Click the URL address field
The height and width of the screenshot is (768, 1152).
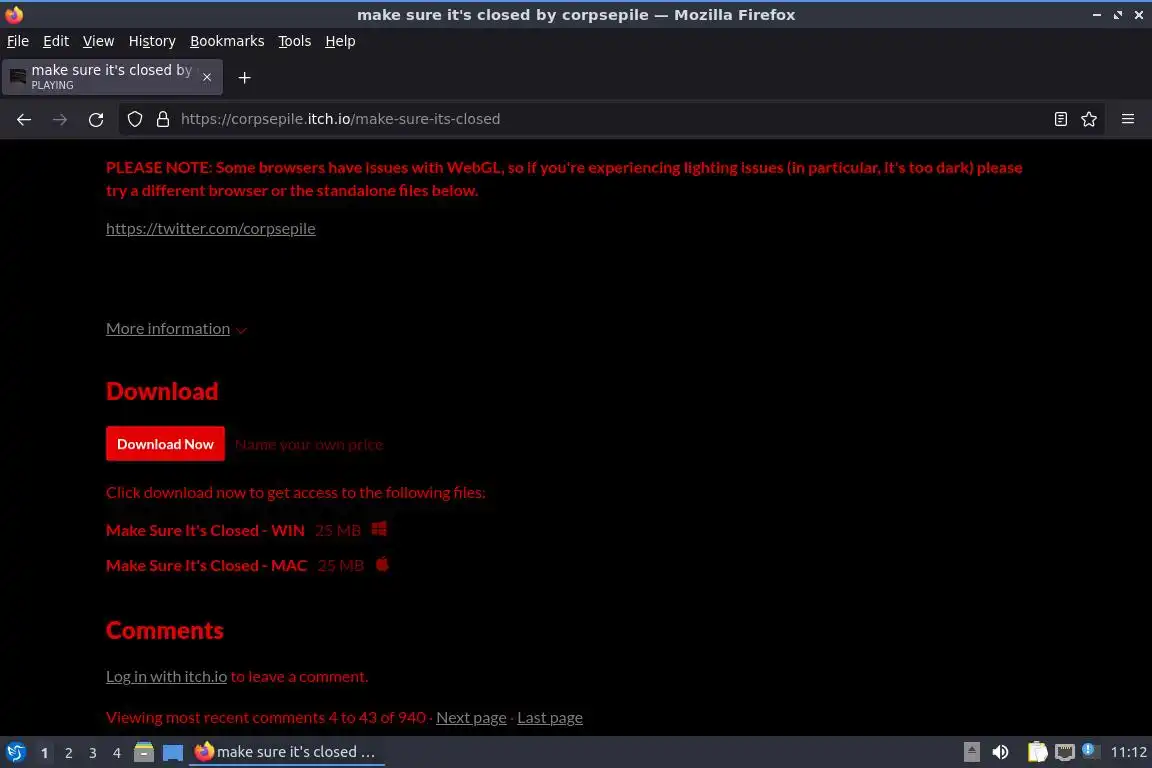pos(610,119)
